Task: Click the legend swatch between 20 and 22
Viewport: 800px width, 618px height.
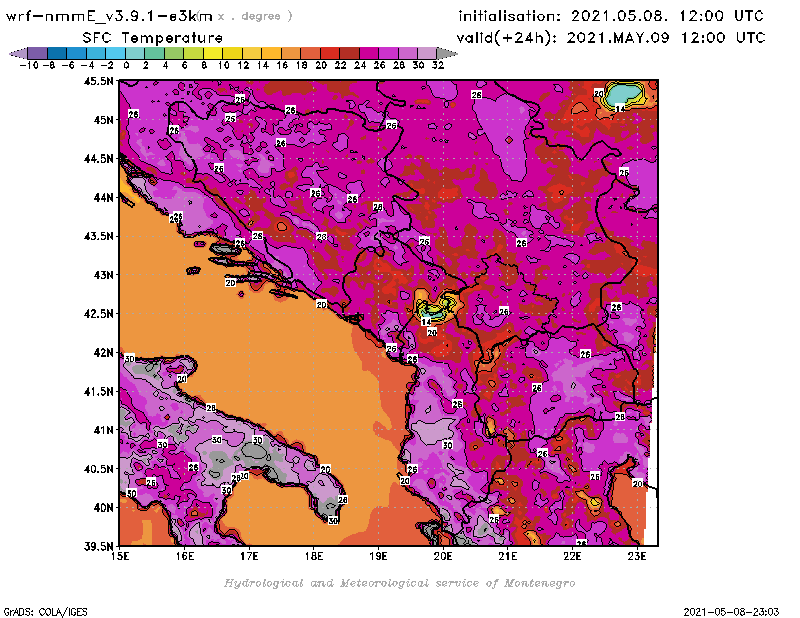Action: [330, 53]
